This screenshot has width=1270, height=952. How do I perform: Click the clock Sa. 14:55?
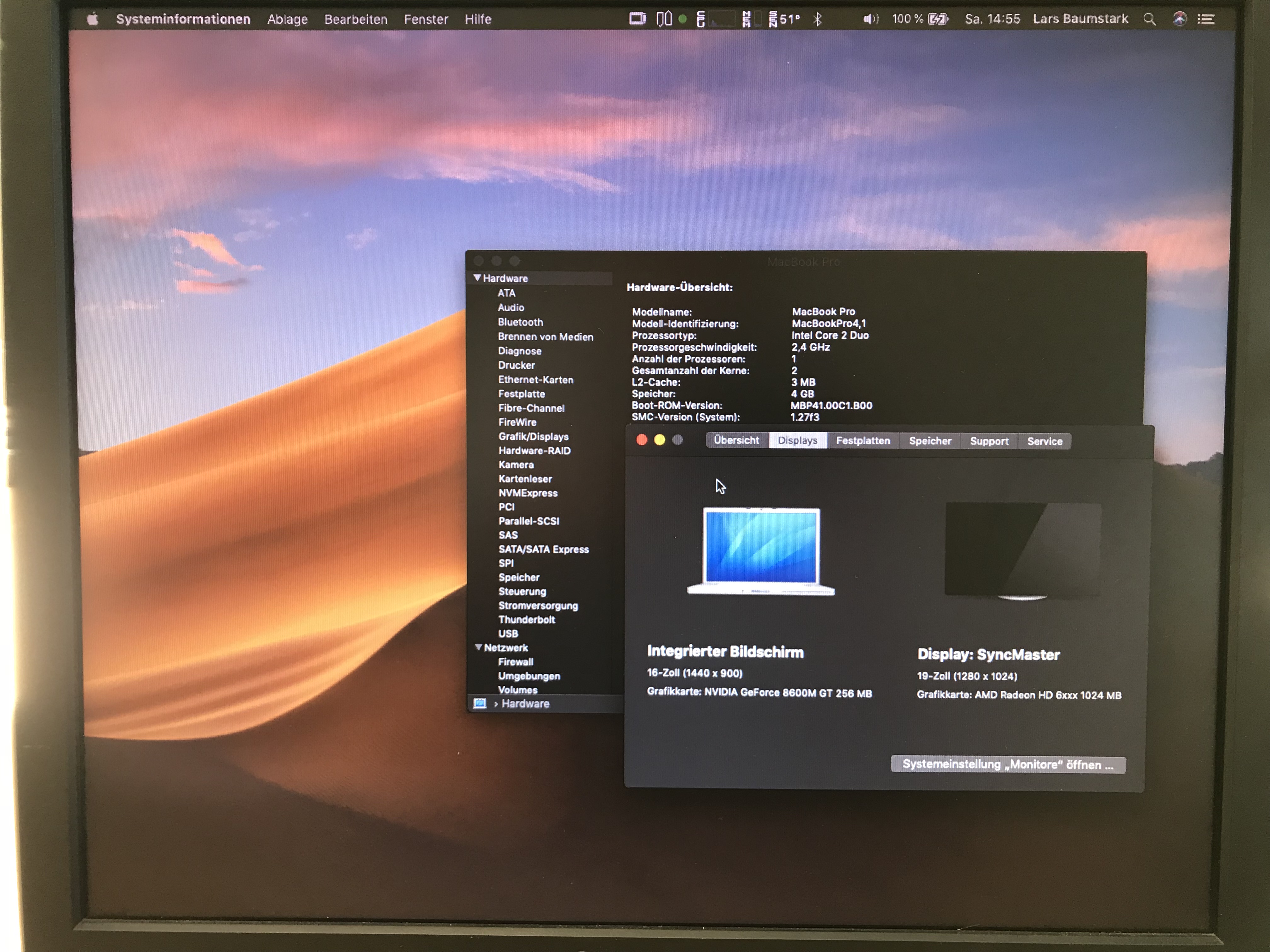pyautogui.click(x=993, y=19)
